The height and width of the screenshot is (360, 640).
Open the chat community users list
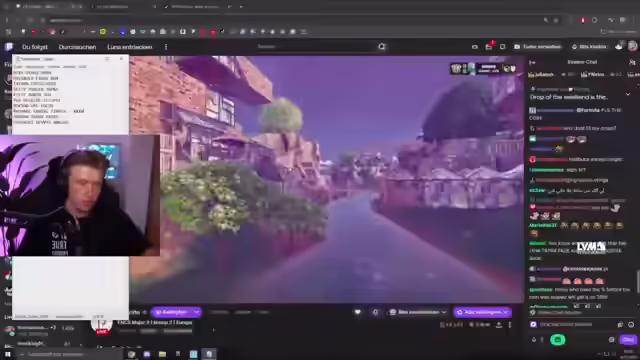[632, 62]
